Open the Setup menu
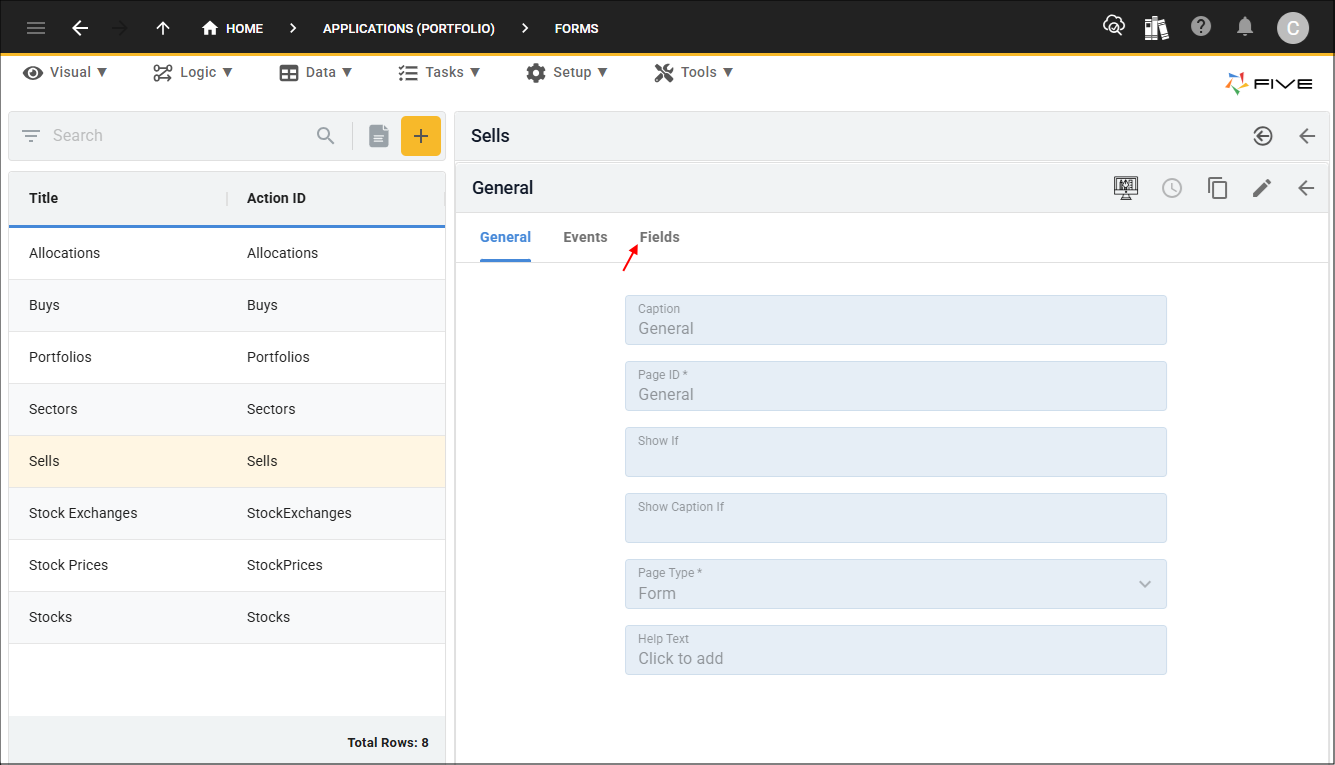Viewport: 1335px width, 765px height. pyautogui.click(x=567, y=72)
